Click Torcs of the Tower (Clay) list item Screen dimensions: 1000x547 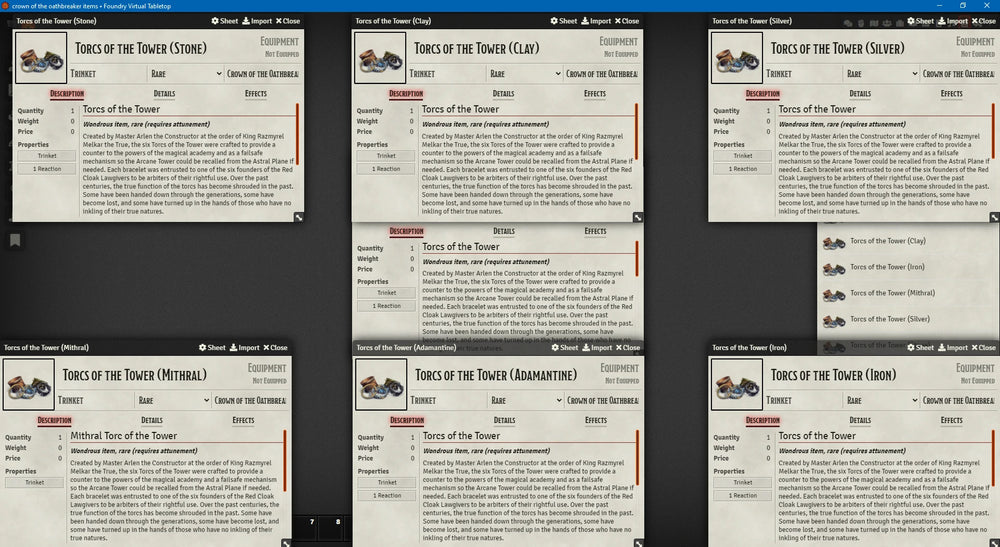(x=887, y=241)
